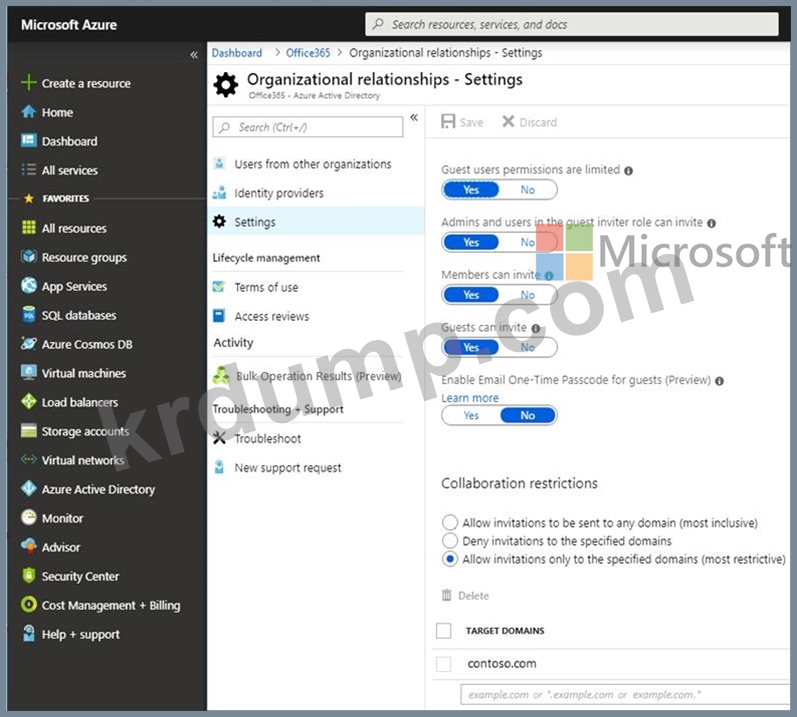The image size is (797, 717).
Task: Select the Dashboard icon in sidebar
Action: click(28, 140)
